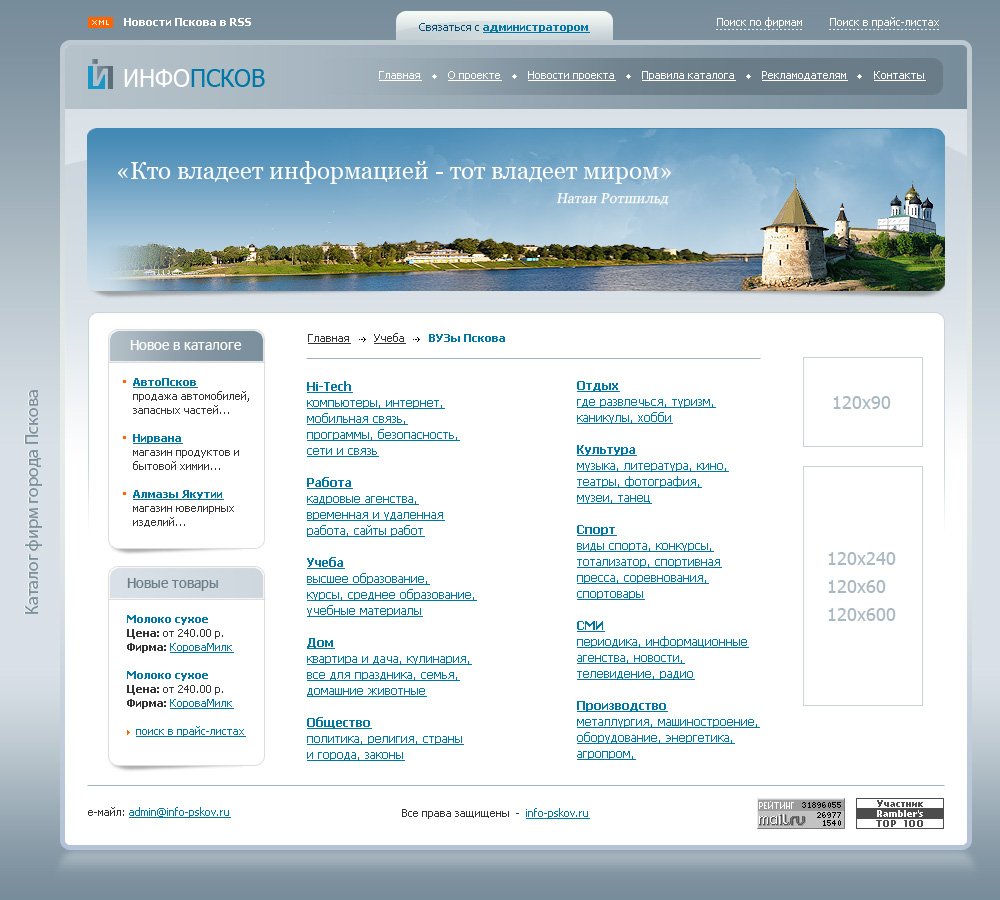Click admin@info-pskov.ru email link
This screenshot has height=900, width=1000.
(179, 812)
